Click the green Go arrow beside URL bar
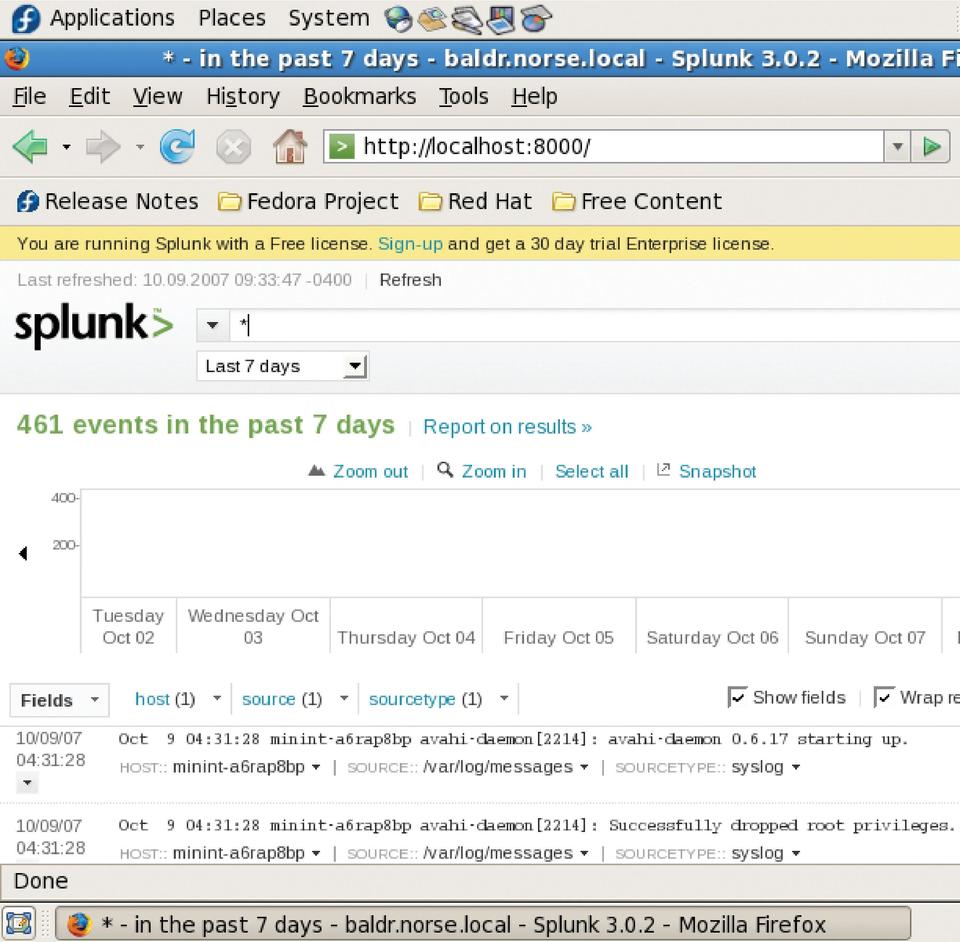The height and width of the screenshot is (942, 960). pyautogui.click(x=932, y=147)
